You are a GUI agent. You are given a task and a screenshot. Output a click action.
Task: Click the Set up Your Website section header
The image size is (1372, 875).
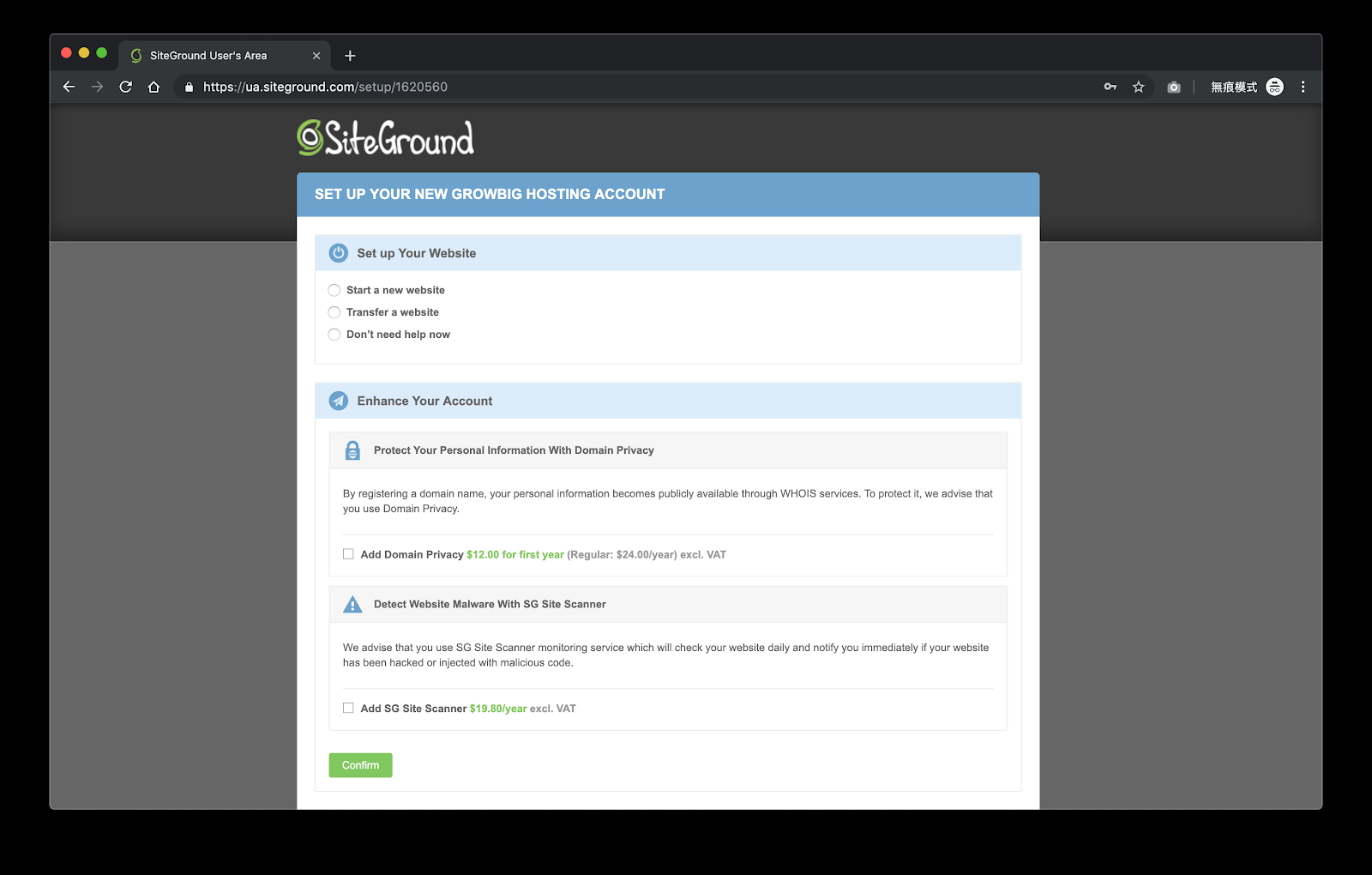click(668, 253)
